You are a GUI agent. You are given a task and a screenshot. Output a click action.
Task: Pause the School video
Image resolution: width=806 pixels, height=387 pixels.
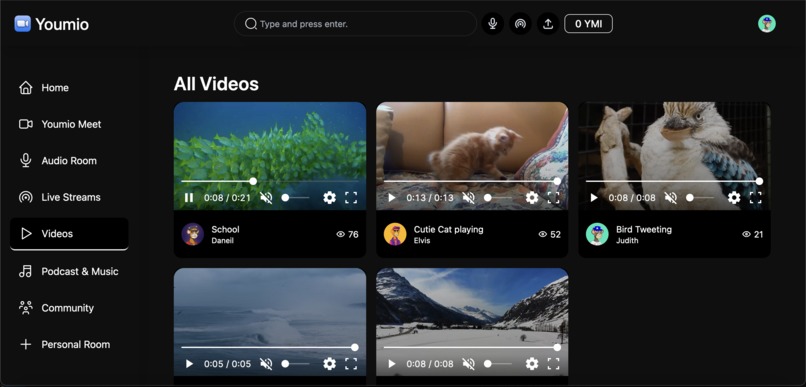189,198
